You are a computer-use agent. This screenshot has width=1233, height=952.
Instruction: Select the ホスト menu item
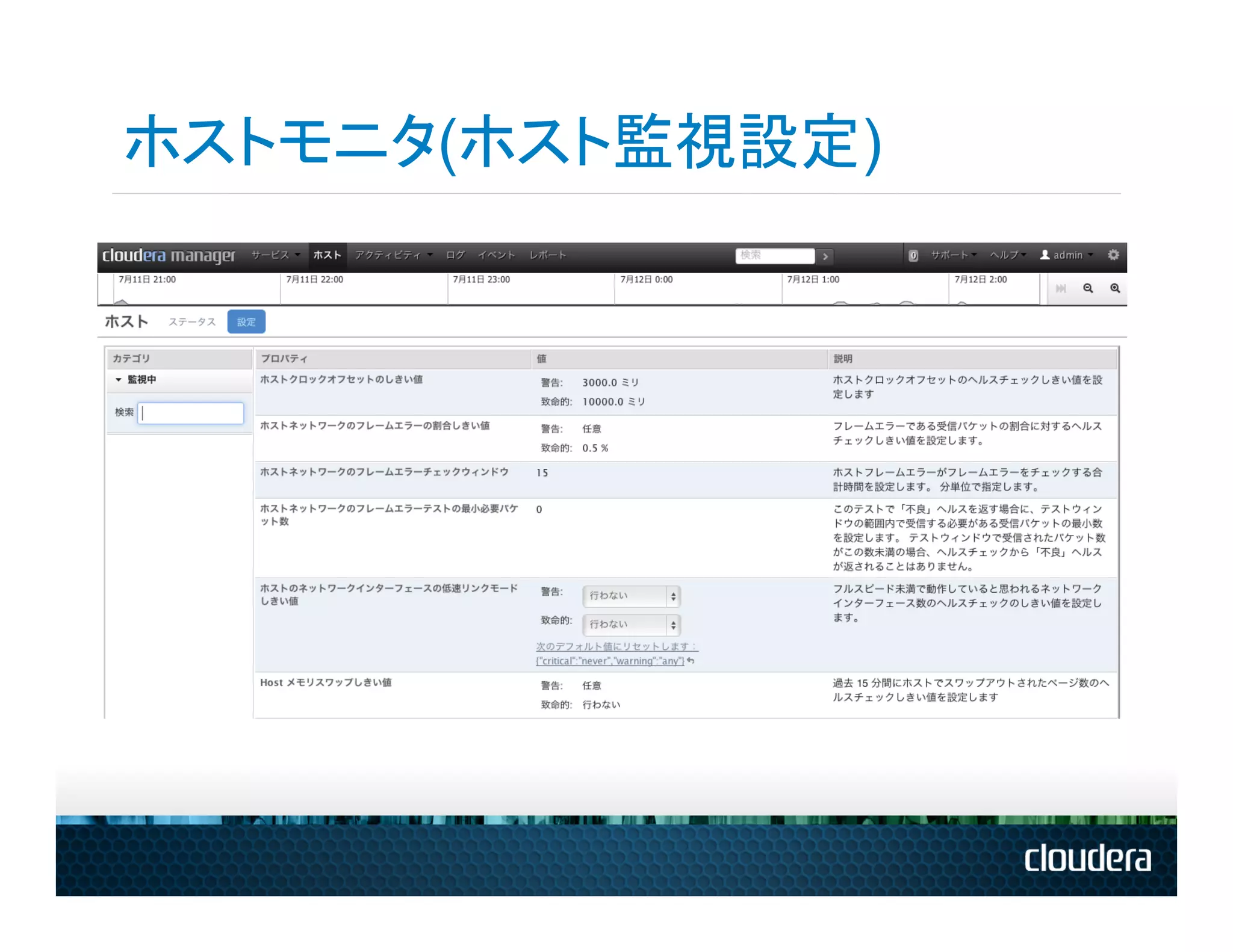click(x=328, y=255)
